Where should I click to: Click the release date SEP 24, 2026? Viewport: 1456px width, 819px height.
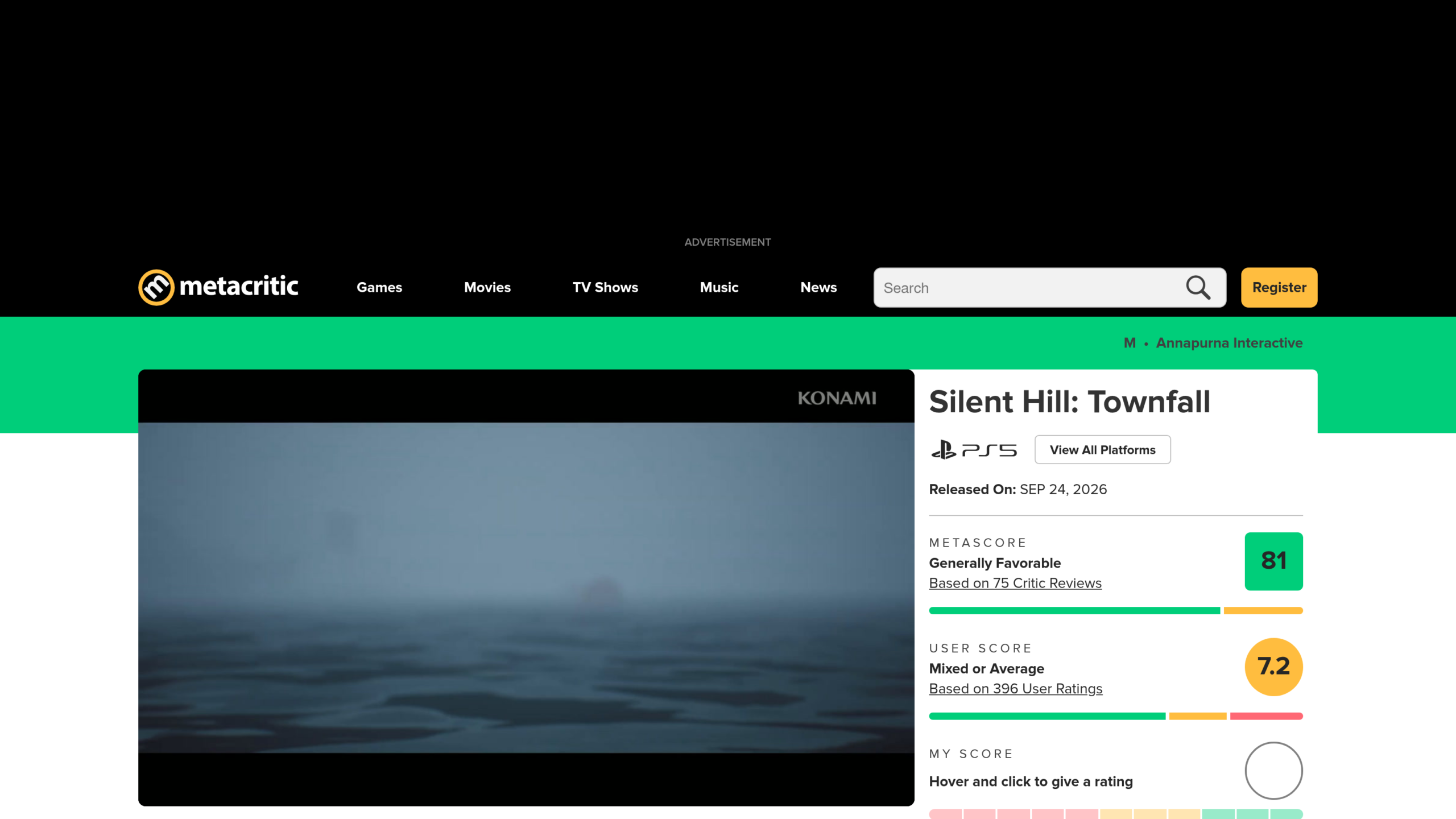click(x=1063, y=489)
